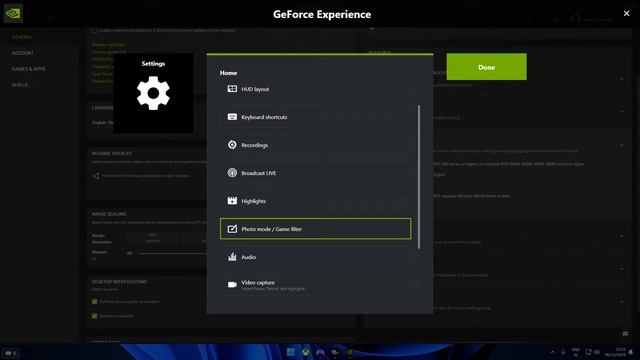The width and height of the screenshot is (640, 360).
Task: Open HUD layout settings
Action: pos(315,89)
